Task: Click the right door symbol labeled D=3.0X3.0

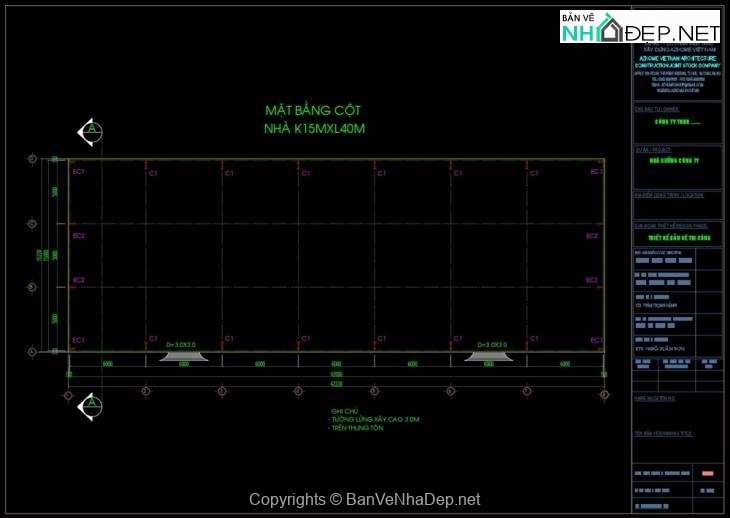Action: 489,350
